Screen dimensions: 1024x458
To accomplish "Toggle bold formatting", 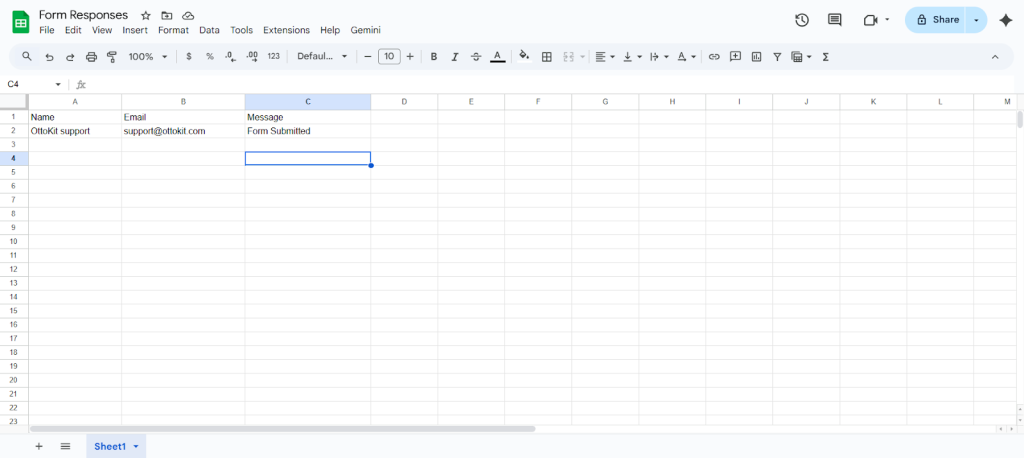I will [x=434, y=57].
